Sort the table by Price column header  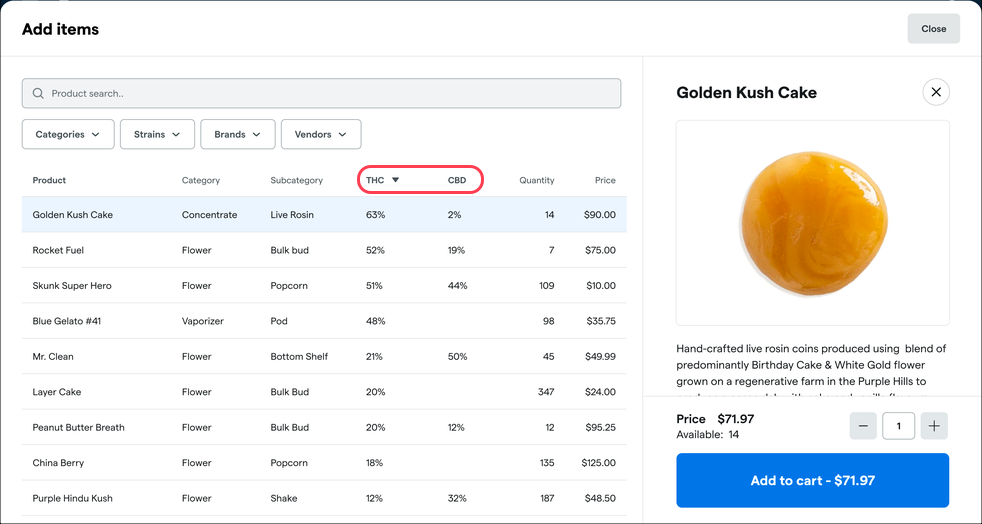tap(605, 180)
